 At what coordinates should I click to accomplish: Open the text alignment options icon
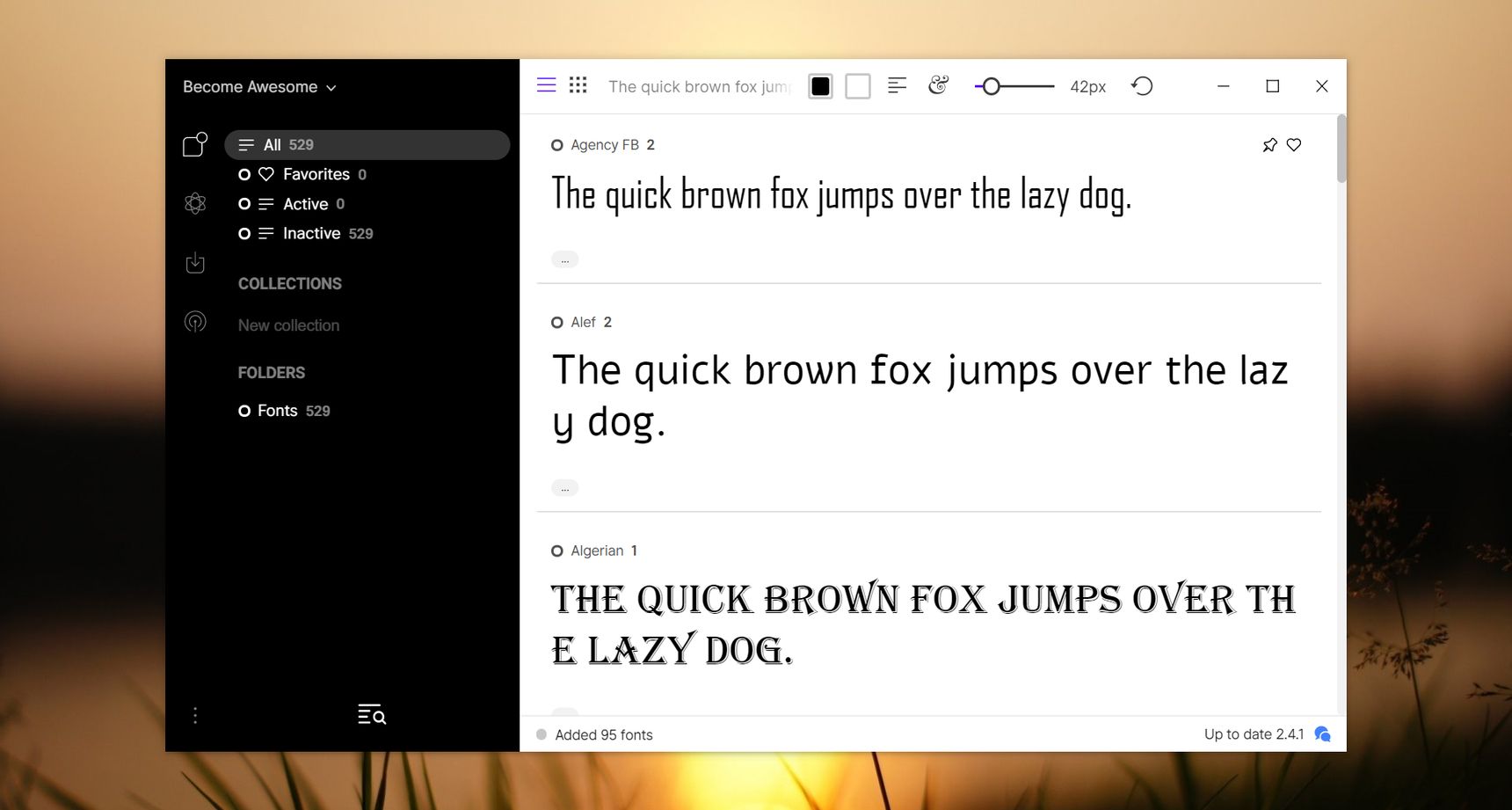click(x=897, y=85)
